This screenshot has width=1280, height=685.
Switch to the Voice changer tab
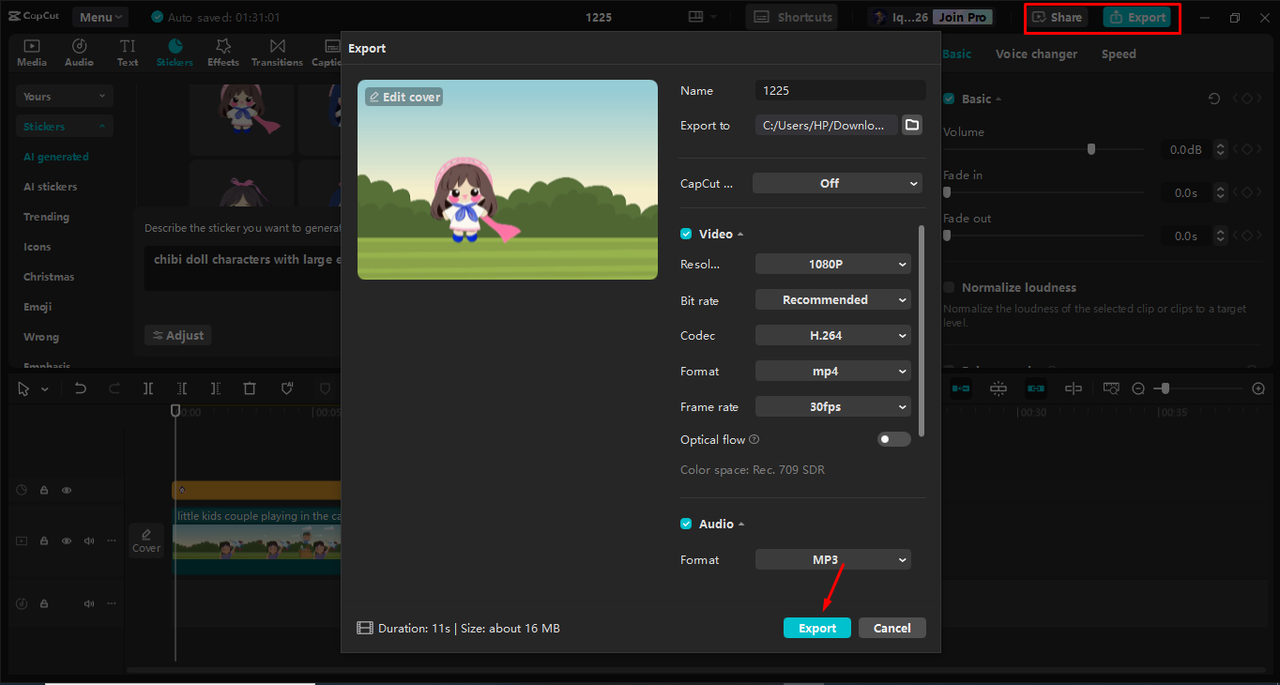point(1036,54)
